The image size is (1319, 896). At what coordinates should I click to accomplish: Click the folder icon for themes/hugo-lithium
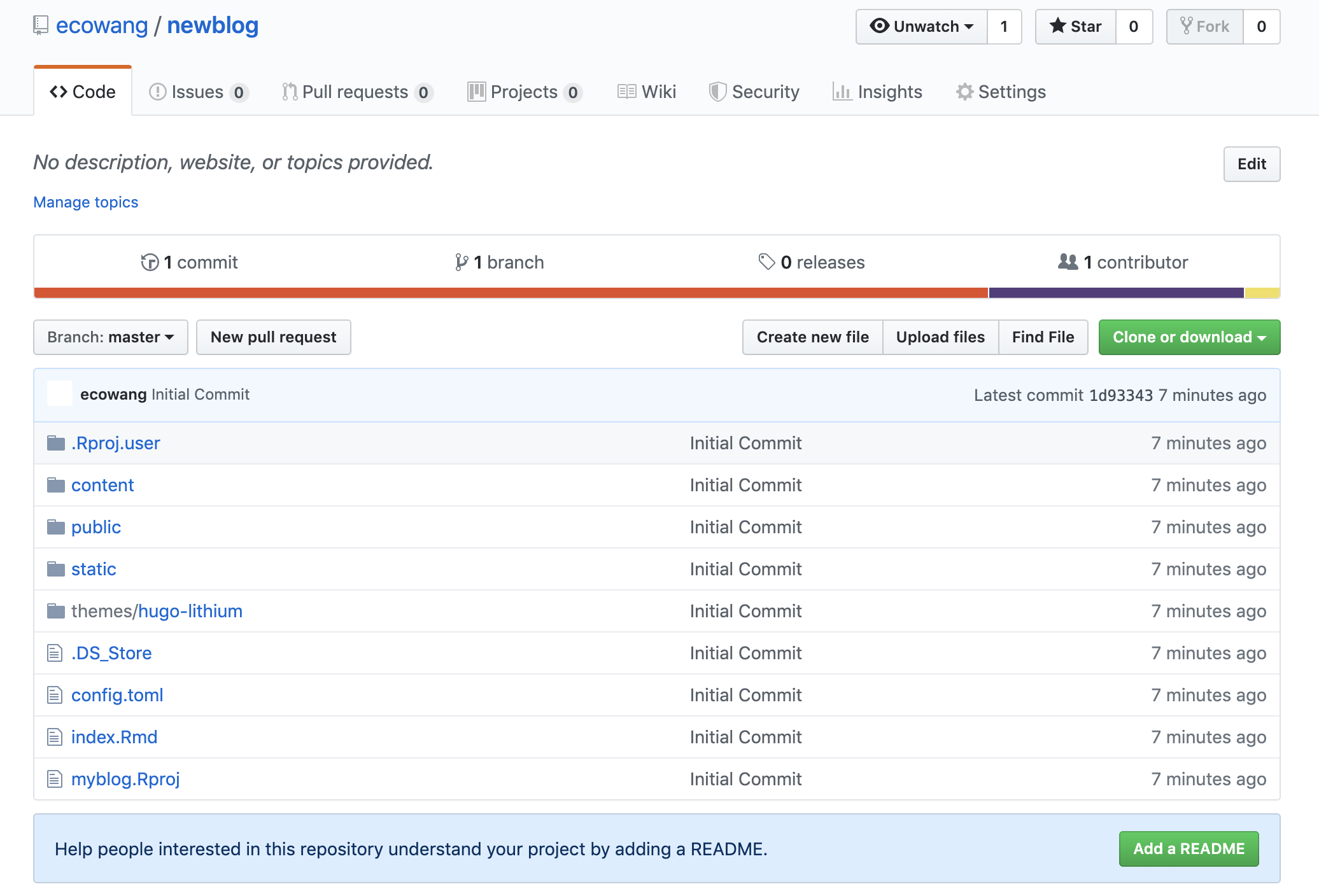click(x=56, y=611)
